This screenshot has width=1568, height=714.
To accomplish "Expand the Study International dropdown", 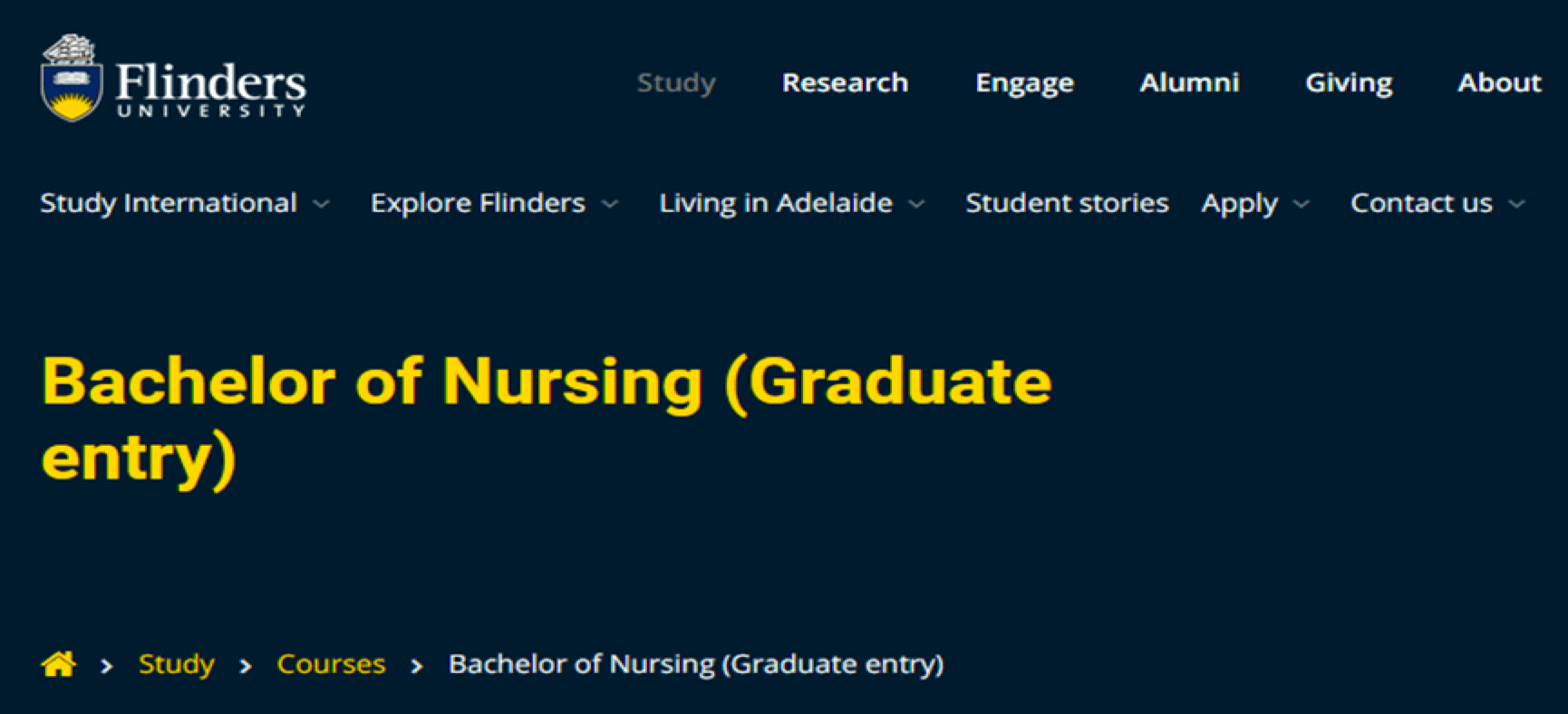I will click(x=185, y=203).
